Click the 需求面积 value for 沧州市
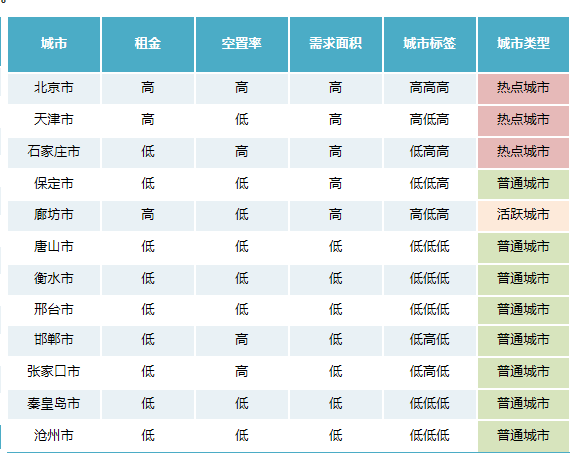Viewport: 586px width, 461px height. tap(336, 436)
